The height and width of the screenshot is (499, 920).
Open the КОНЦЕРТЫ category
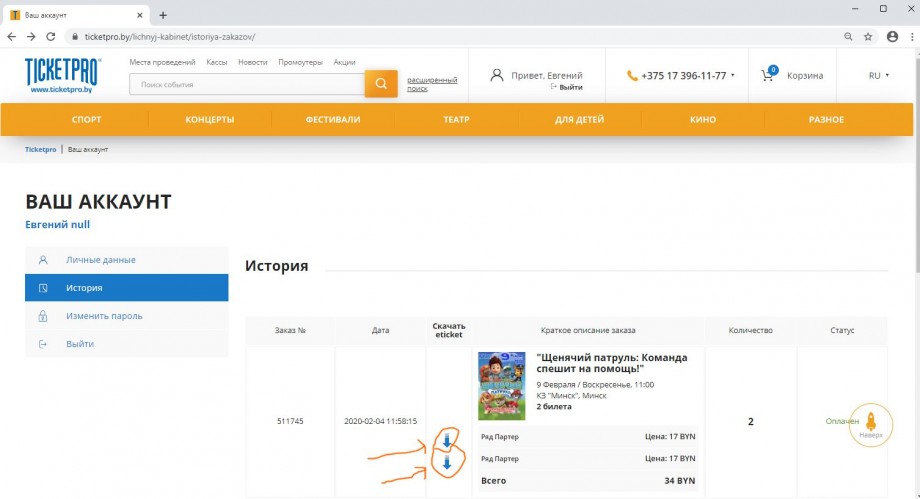pyautogui.click(x=210, y=120)
